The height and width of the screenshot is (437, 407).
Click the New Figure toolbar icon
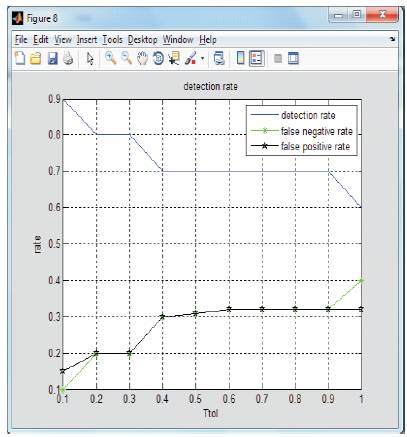(x=20, y=58)
